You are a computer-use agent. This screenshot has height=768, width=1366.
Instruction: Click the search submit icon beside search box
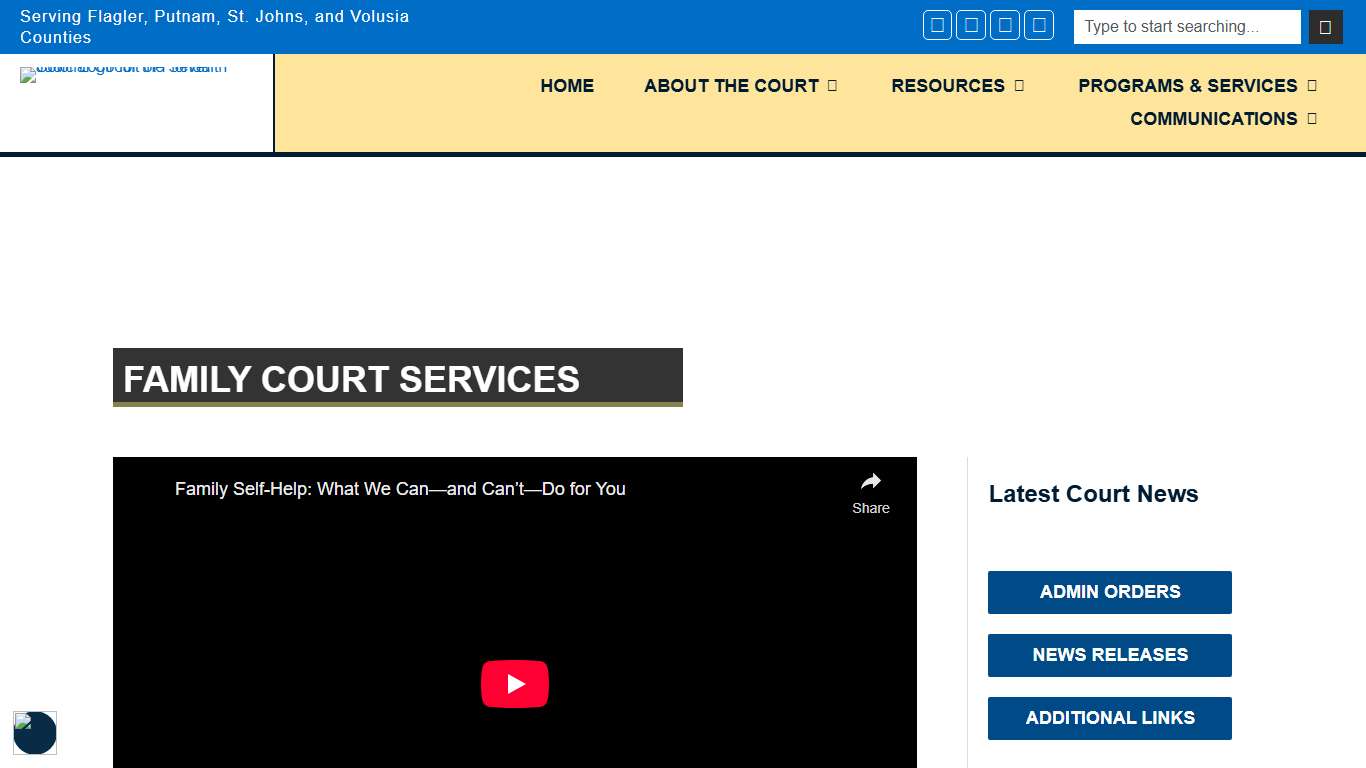click(1325, 27)
